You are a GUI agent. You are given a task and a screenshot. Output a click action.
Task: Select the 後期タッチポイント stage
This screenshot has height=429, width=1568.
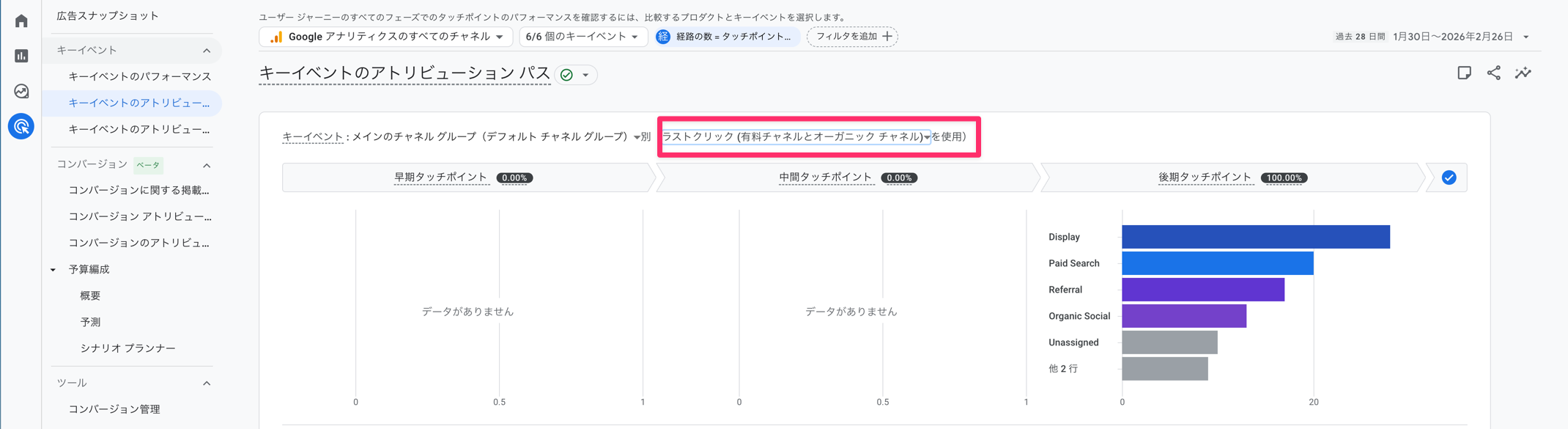tap(1232, 177)
